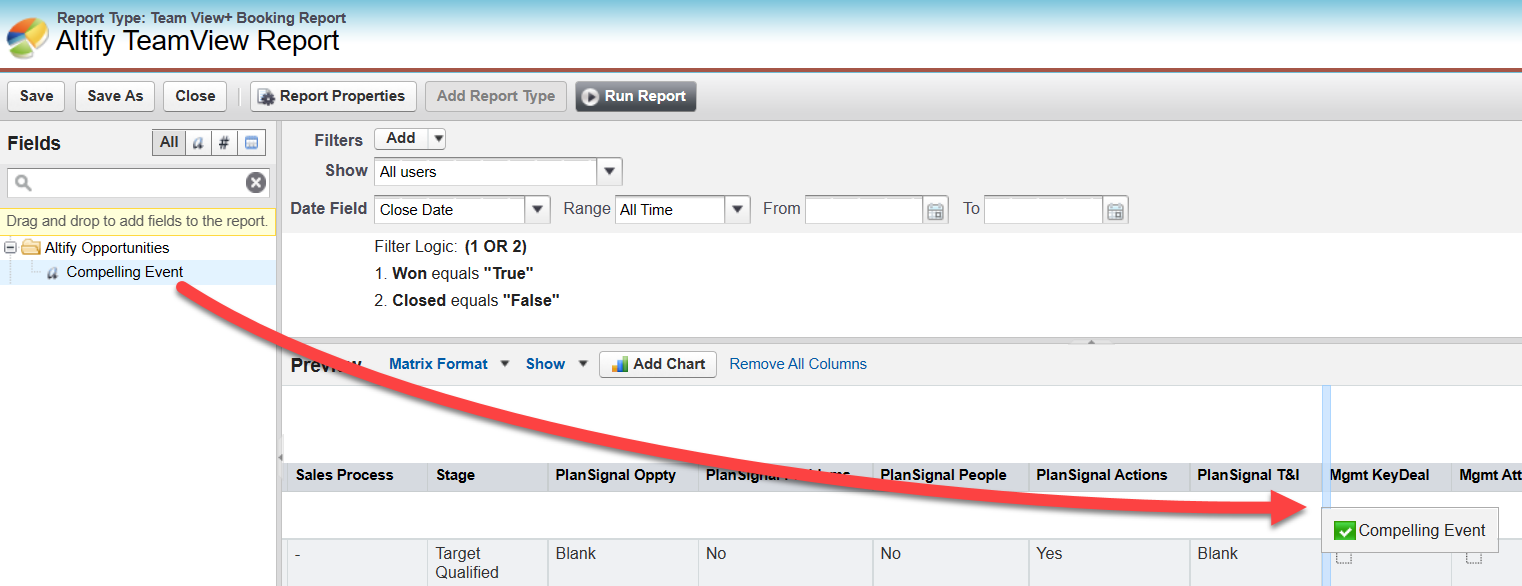Click the Save As button
Screen dimensions: 1522x586
tap(115, 96)
